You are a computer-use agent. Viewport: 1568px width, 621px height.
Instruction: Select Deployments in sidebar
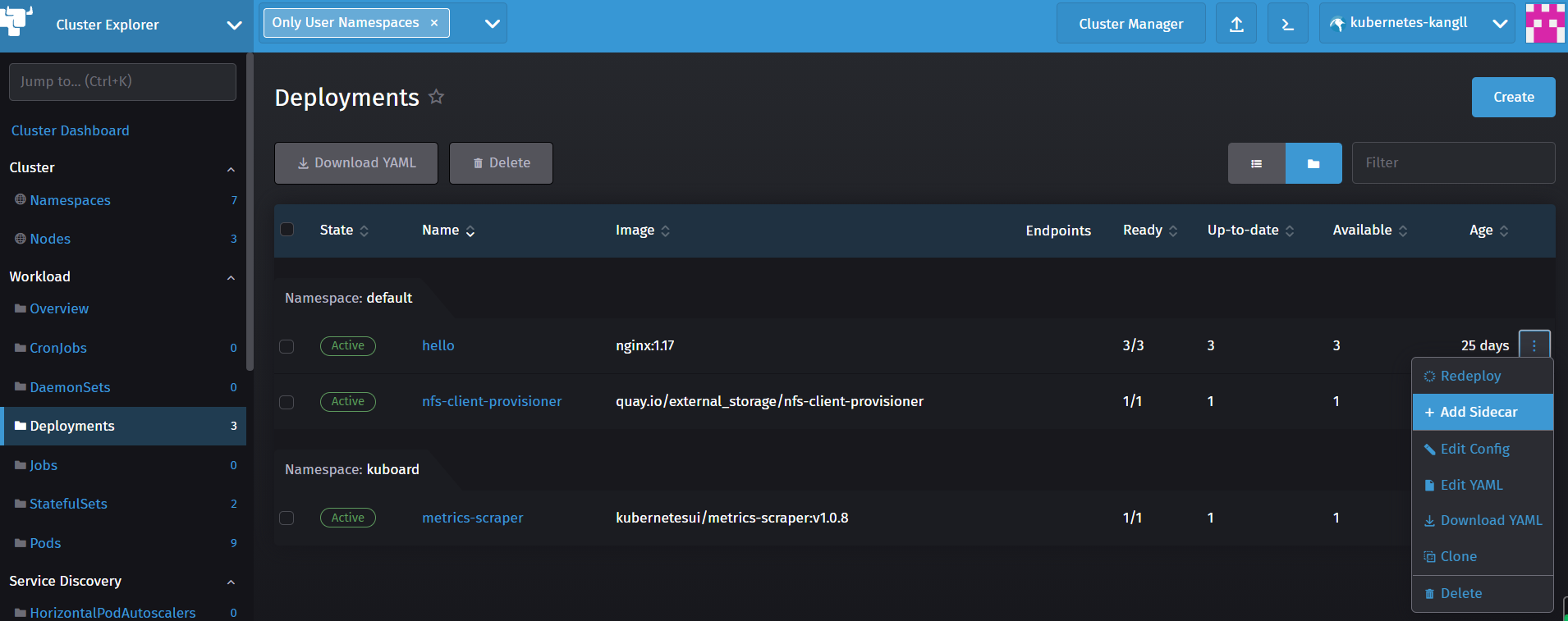pyautogui.click(x=123, y=426)
